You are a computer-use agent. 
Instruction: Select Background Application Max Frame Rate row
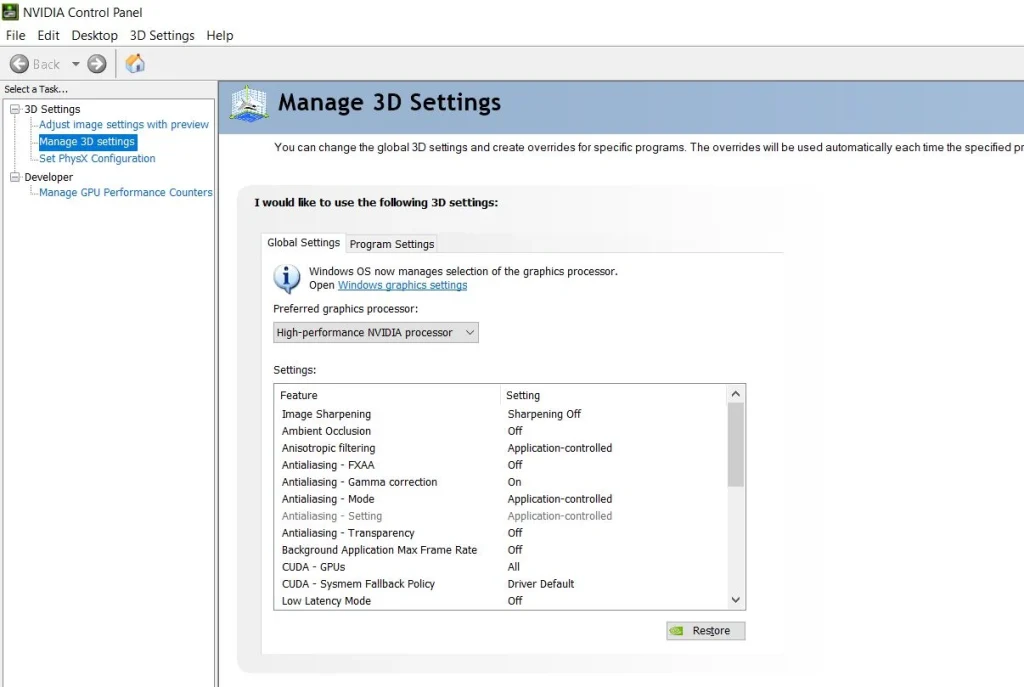[x=501, y=550]
